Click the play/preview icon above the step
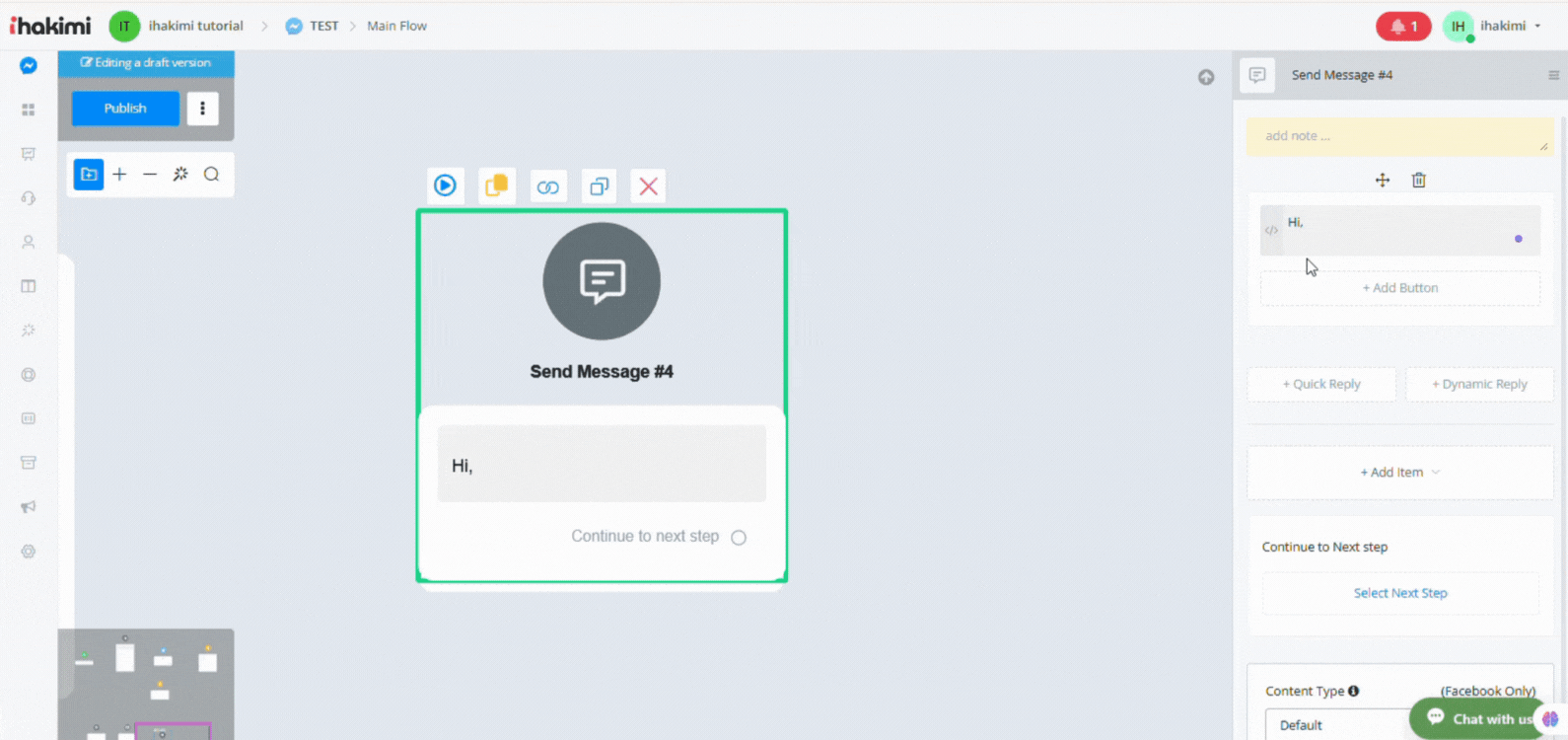1568x740 pixels. click(x=445, y=185)
